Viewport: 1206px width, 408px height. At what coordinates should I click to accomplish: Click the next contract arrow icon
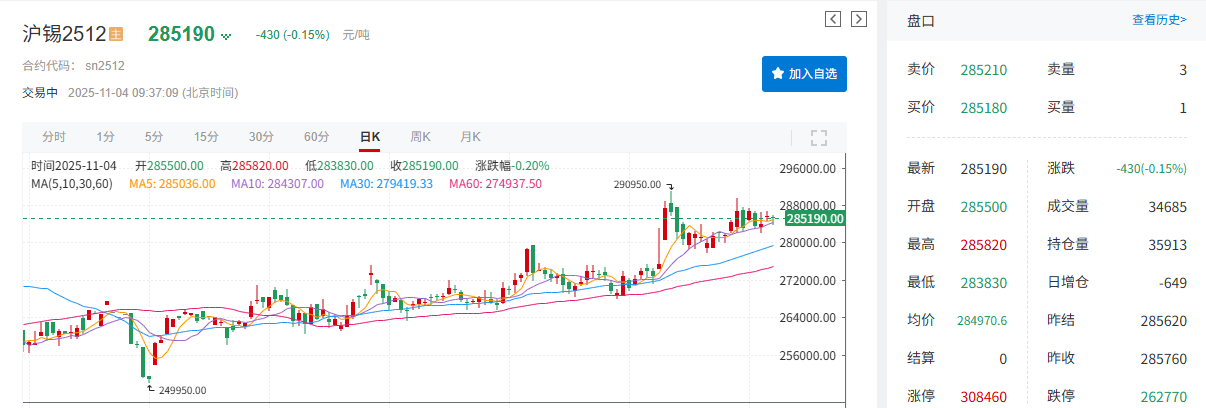click(858, 19)
